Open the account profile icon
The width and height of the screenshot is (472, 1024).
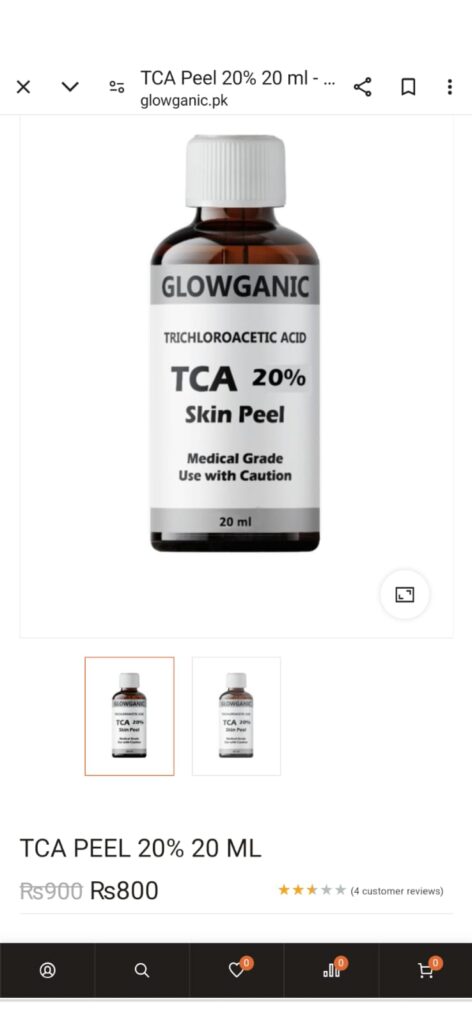[x=48, y=970]
